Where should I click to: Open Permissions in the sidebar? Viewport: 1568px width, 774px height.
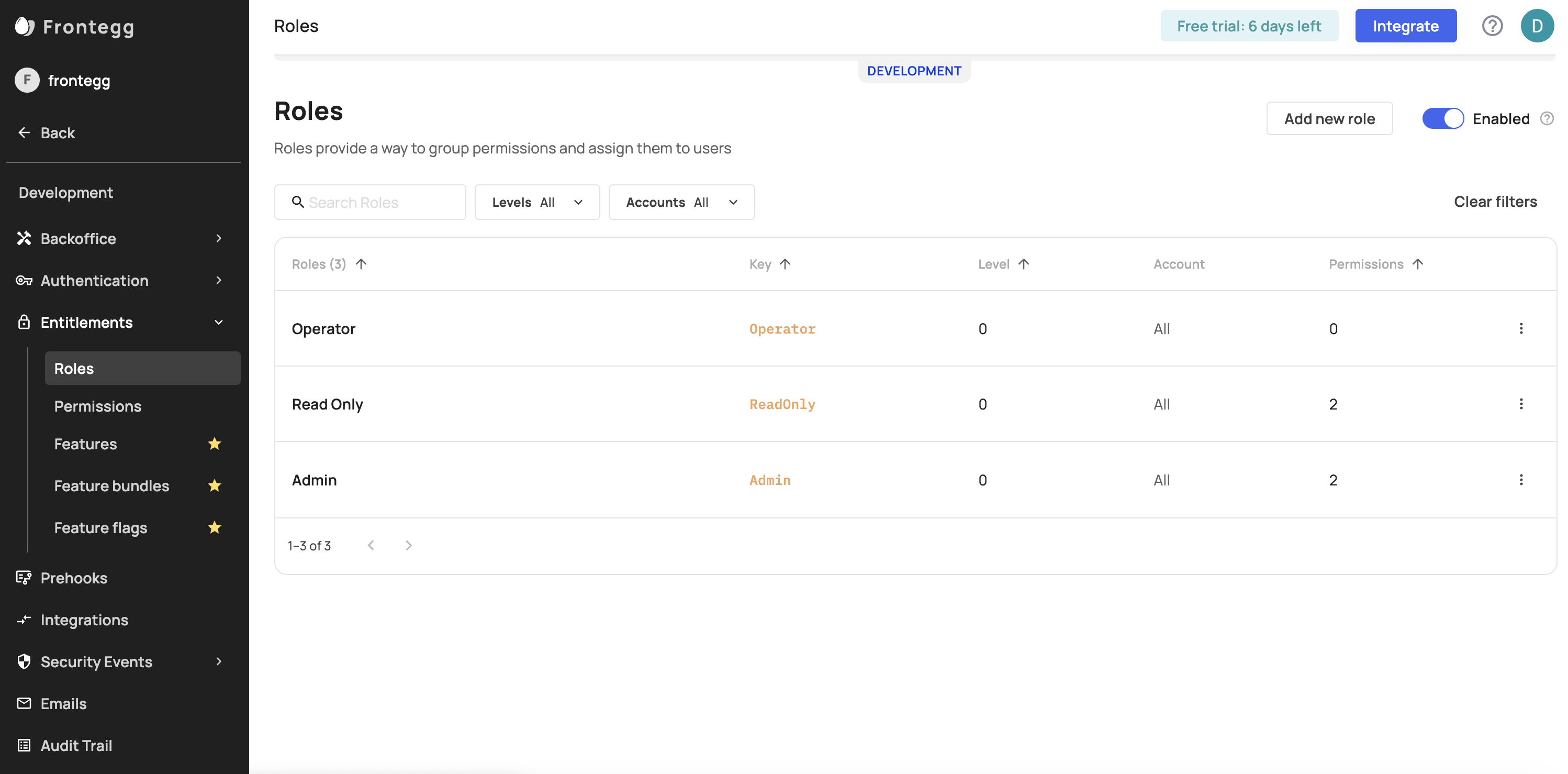[x=97, y=406]
